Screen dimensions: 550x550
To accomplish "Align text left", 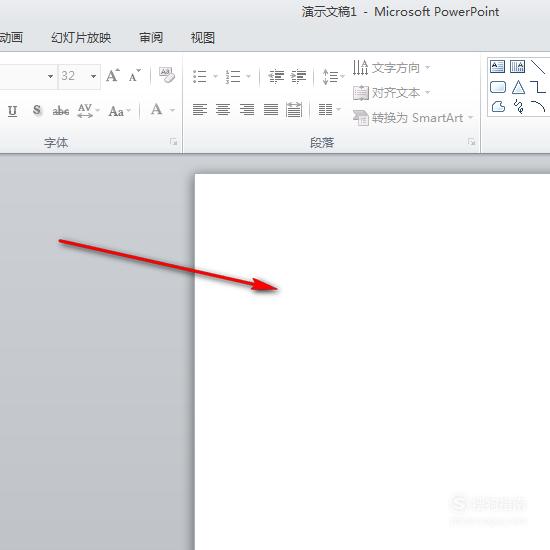I will 200,109.
